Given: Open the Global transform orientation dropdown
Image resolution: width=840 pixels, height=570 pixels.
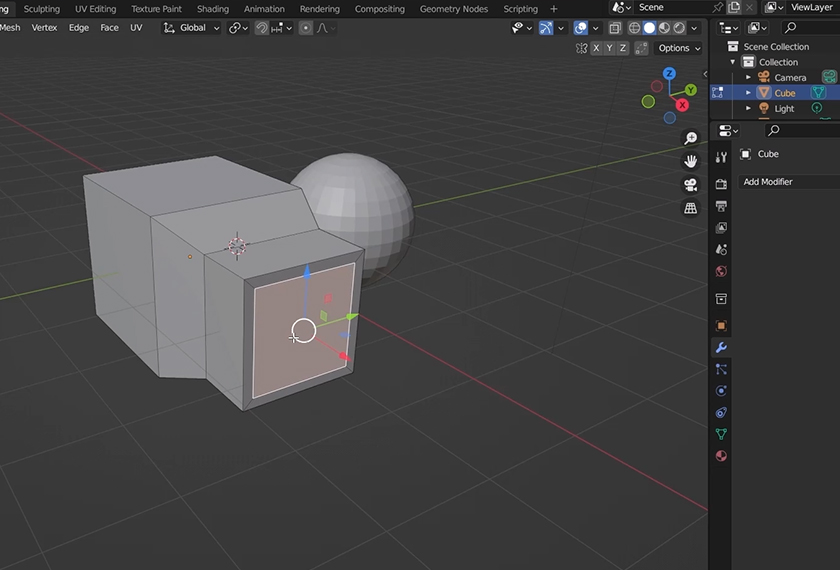Looking at the screenshot, I should (192, 28).
